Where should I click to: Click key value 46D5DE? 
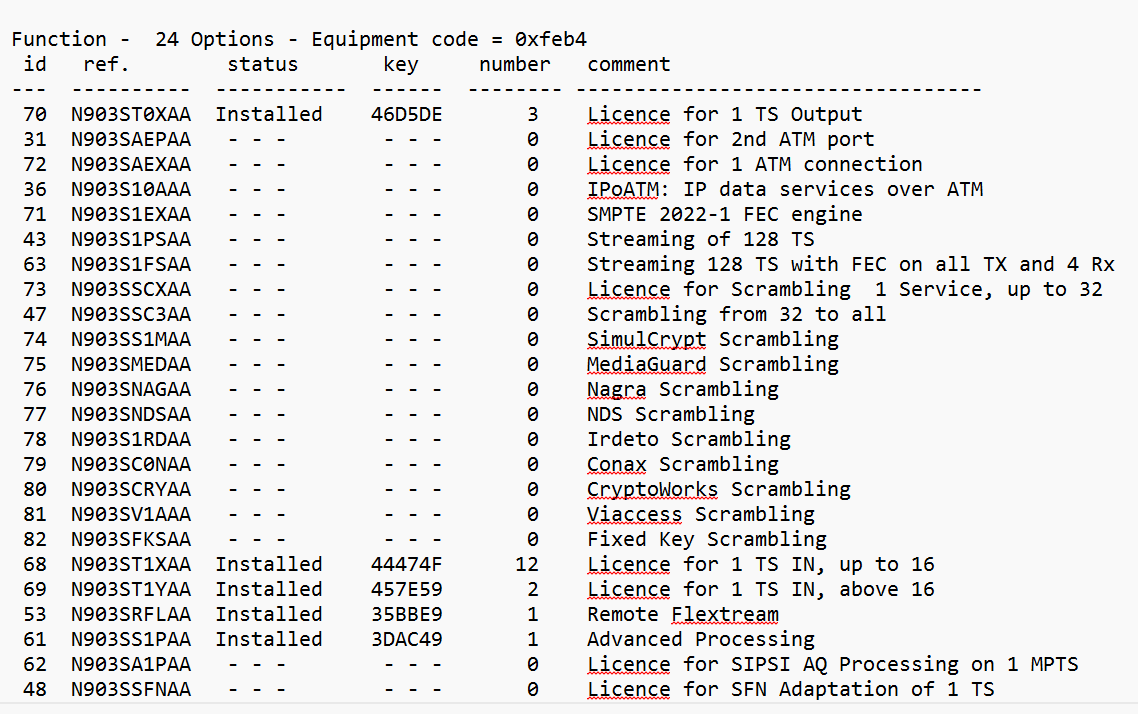pyautogui.click(x=406, y=115)
